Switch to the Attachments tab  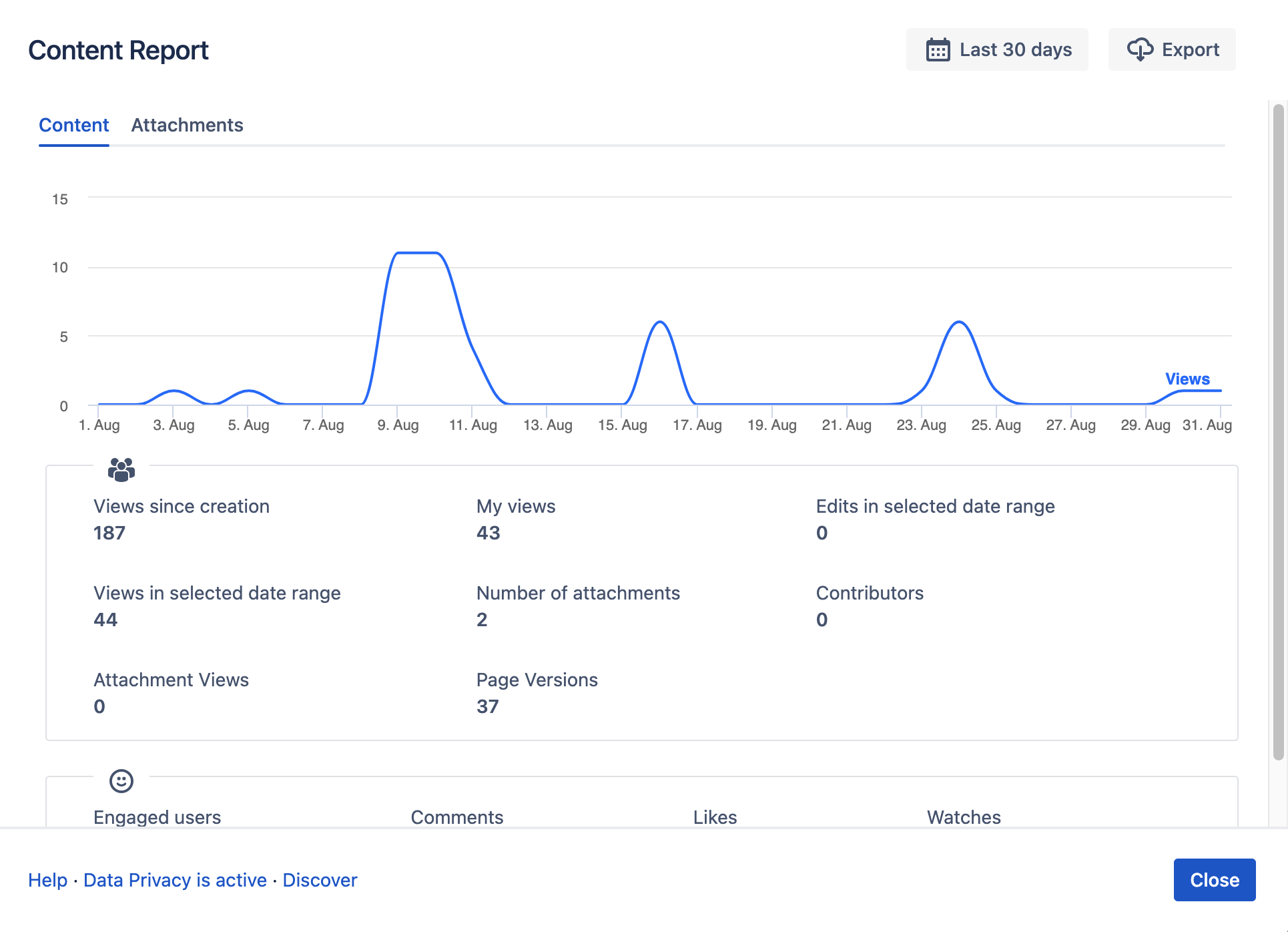(x=187, y=125)
